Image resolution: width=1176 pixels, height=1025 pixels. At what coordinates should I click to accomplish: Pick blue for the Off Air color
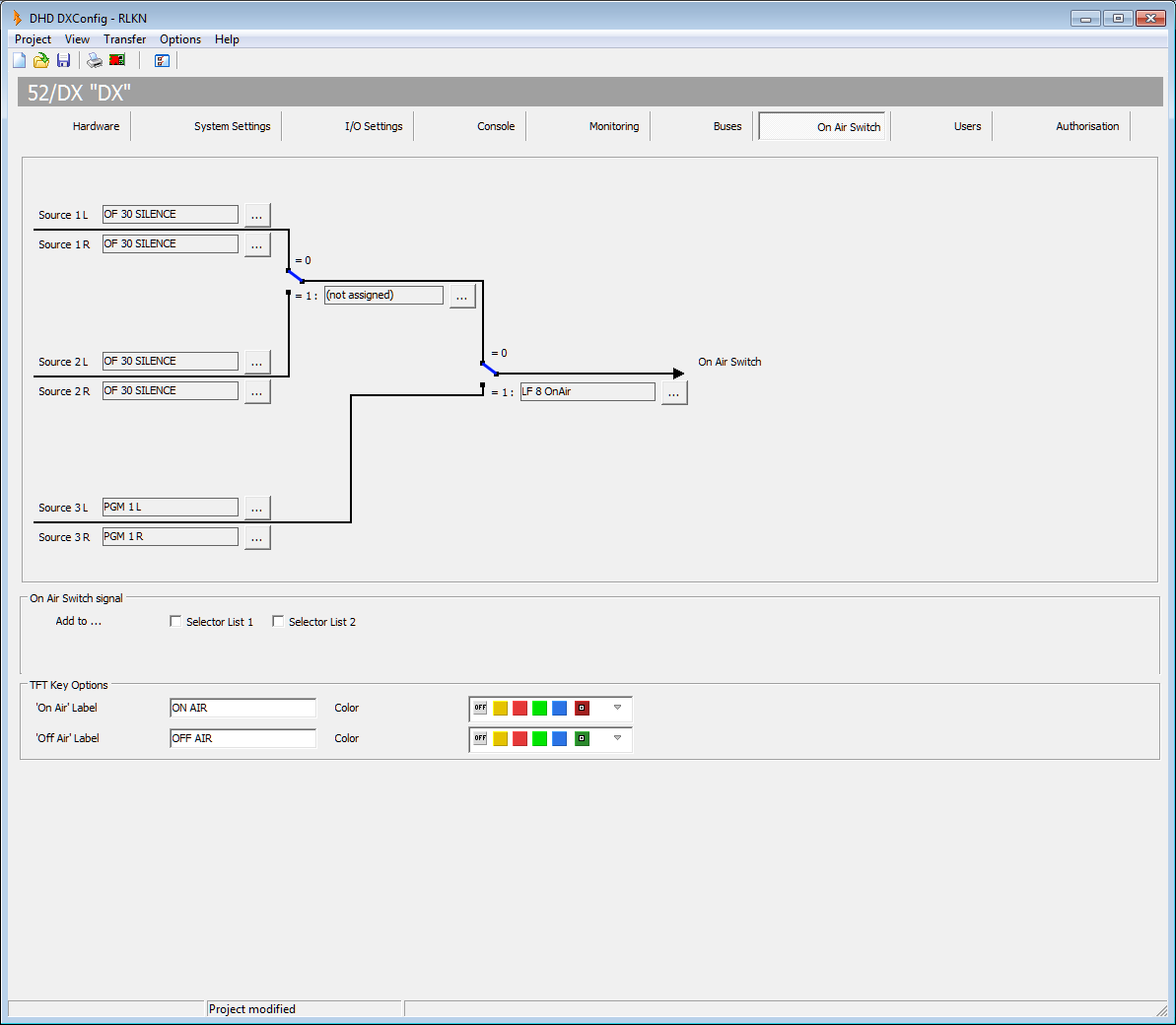pyautogui.click(x=559, y=738)
